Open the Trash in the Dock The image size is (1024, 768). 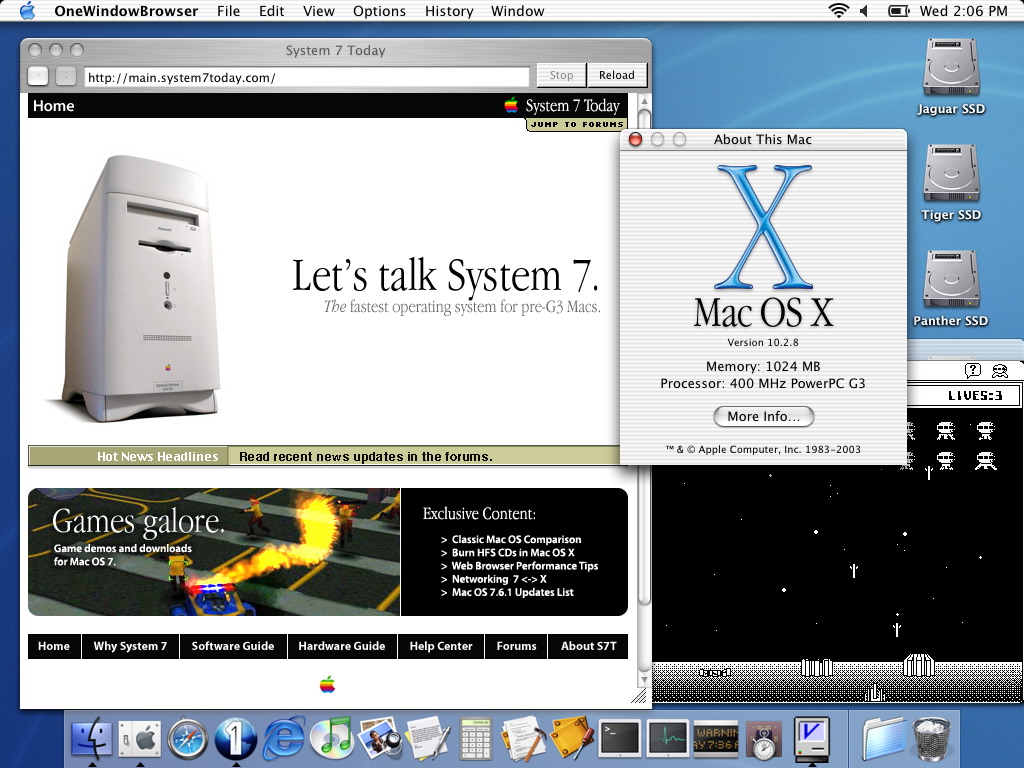pos(932,739)
